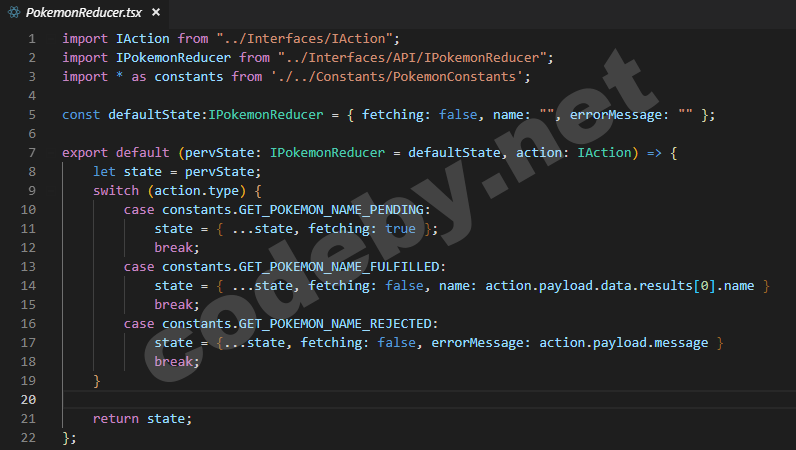Viewport: 796px width, 450px height.
Task: Click constants.GET_POKEMON_NAME_REJECTED case label
Action: (297, 324)
